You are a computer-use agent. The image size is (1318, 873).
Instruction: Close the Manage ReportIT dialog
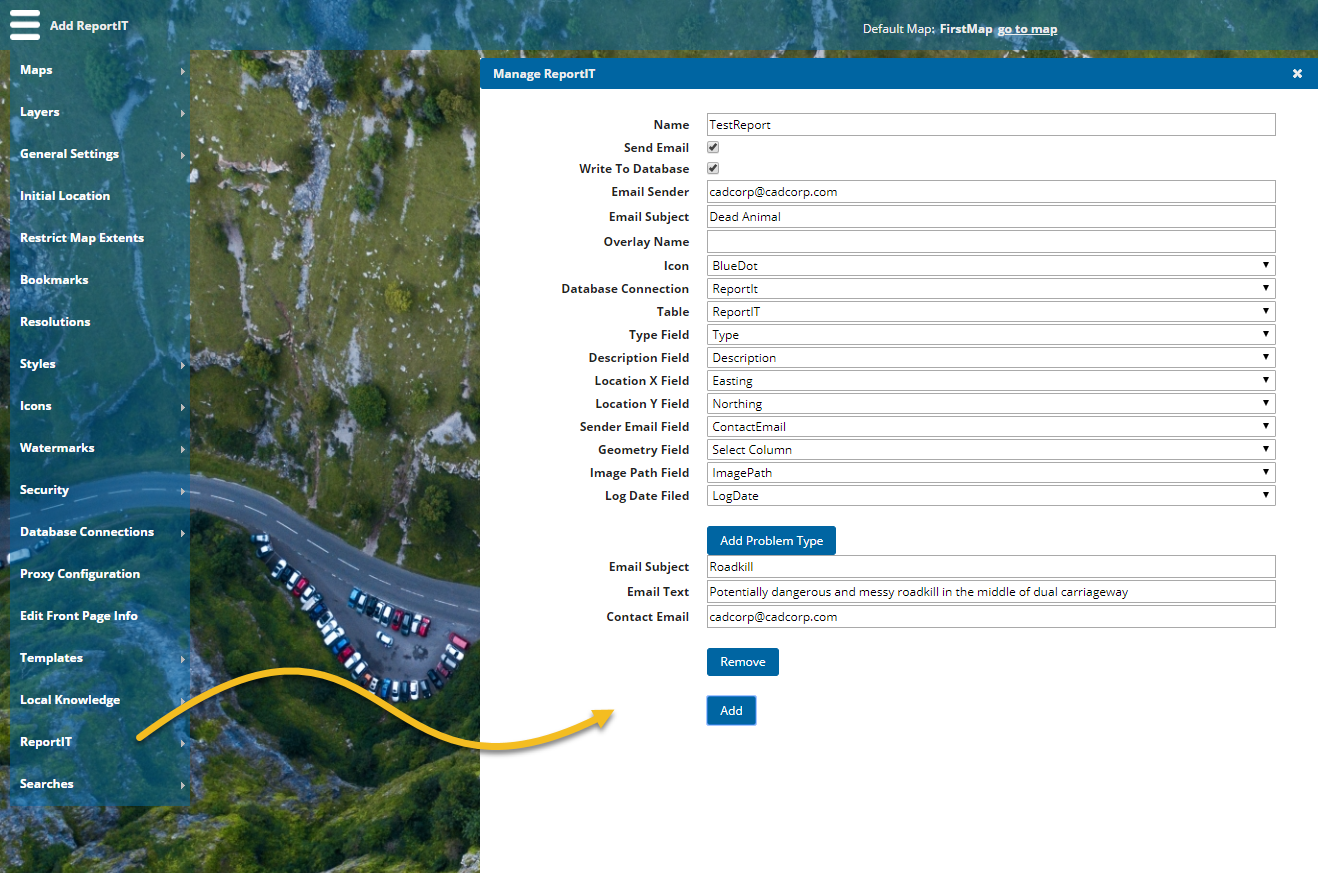(1297, 74)
